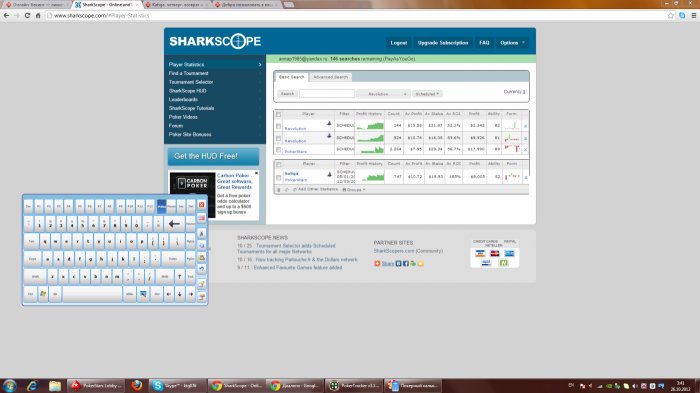Click the Skype icon in the taskbar
Image resolution: width=700 pixels, height=393 pixels.
pos(157,385)
